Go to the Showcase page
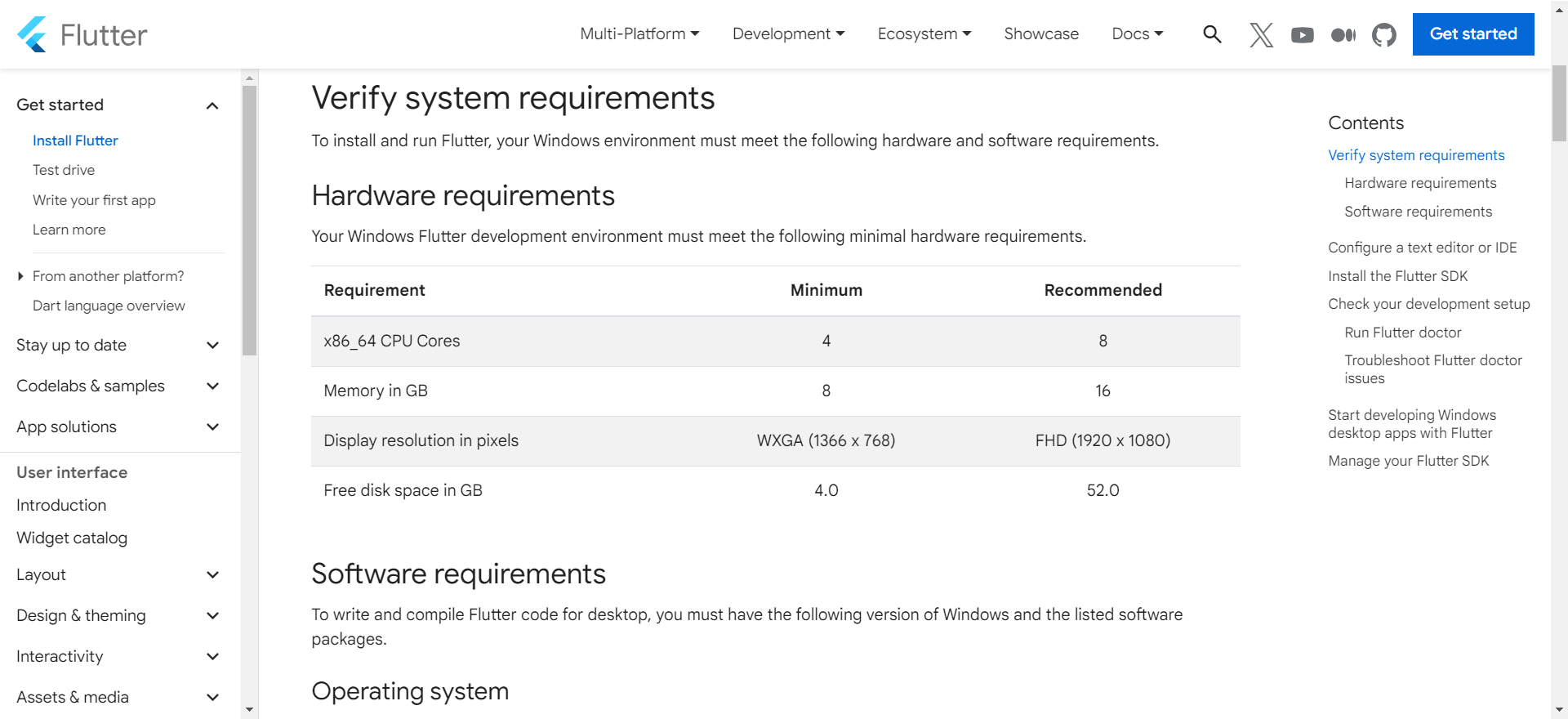The image size is (1568, 719). pos(1041,34)
